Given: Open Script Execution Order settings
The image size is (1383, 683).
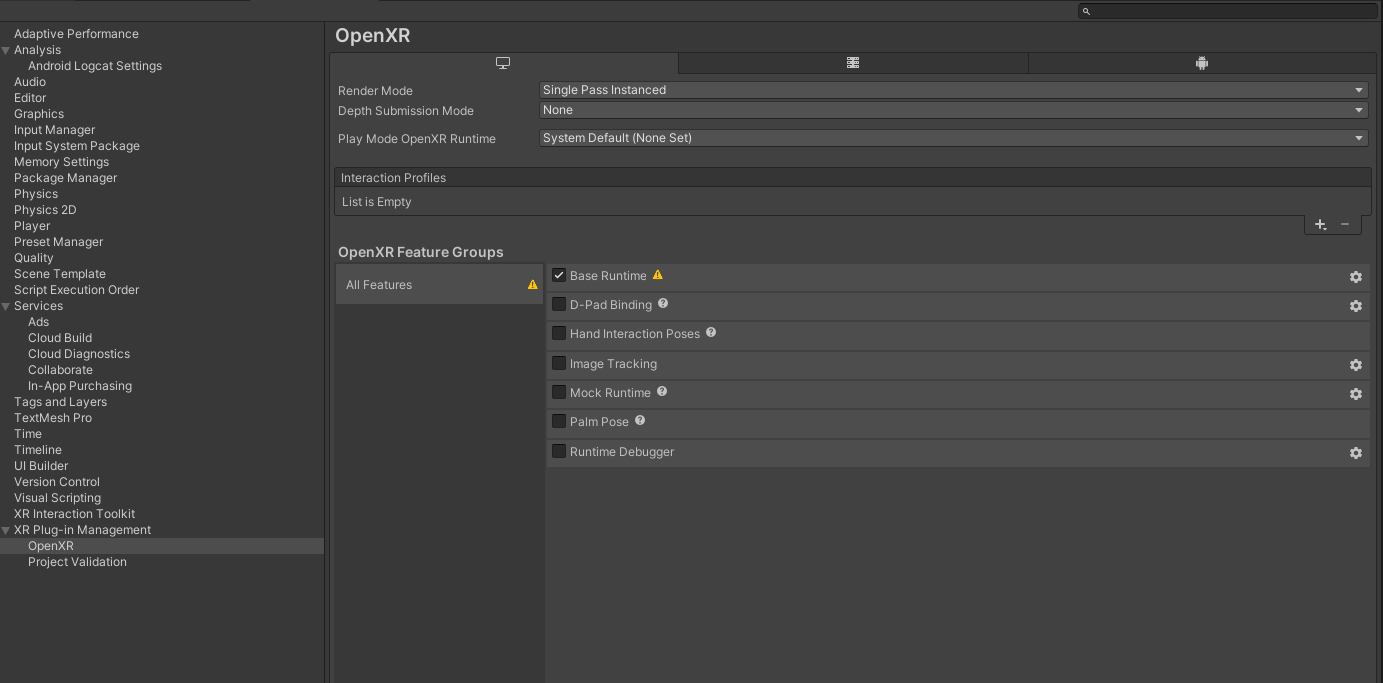Looking at the screenshot, I should [77, 290].
